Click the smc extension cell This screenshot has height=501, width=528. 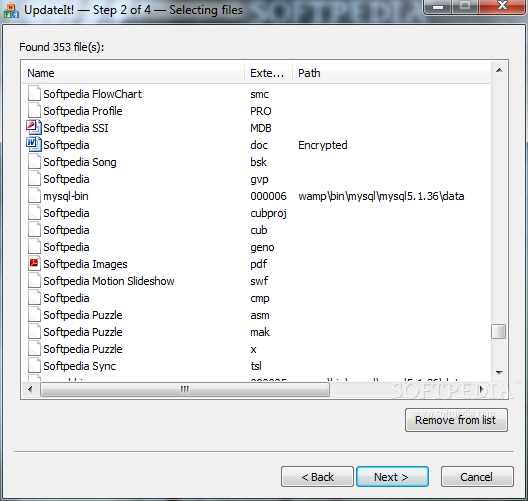(x=259, y=94)
